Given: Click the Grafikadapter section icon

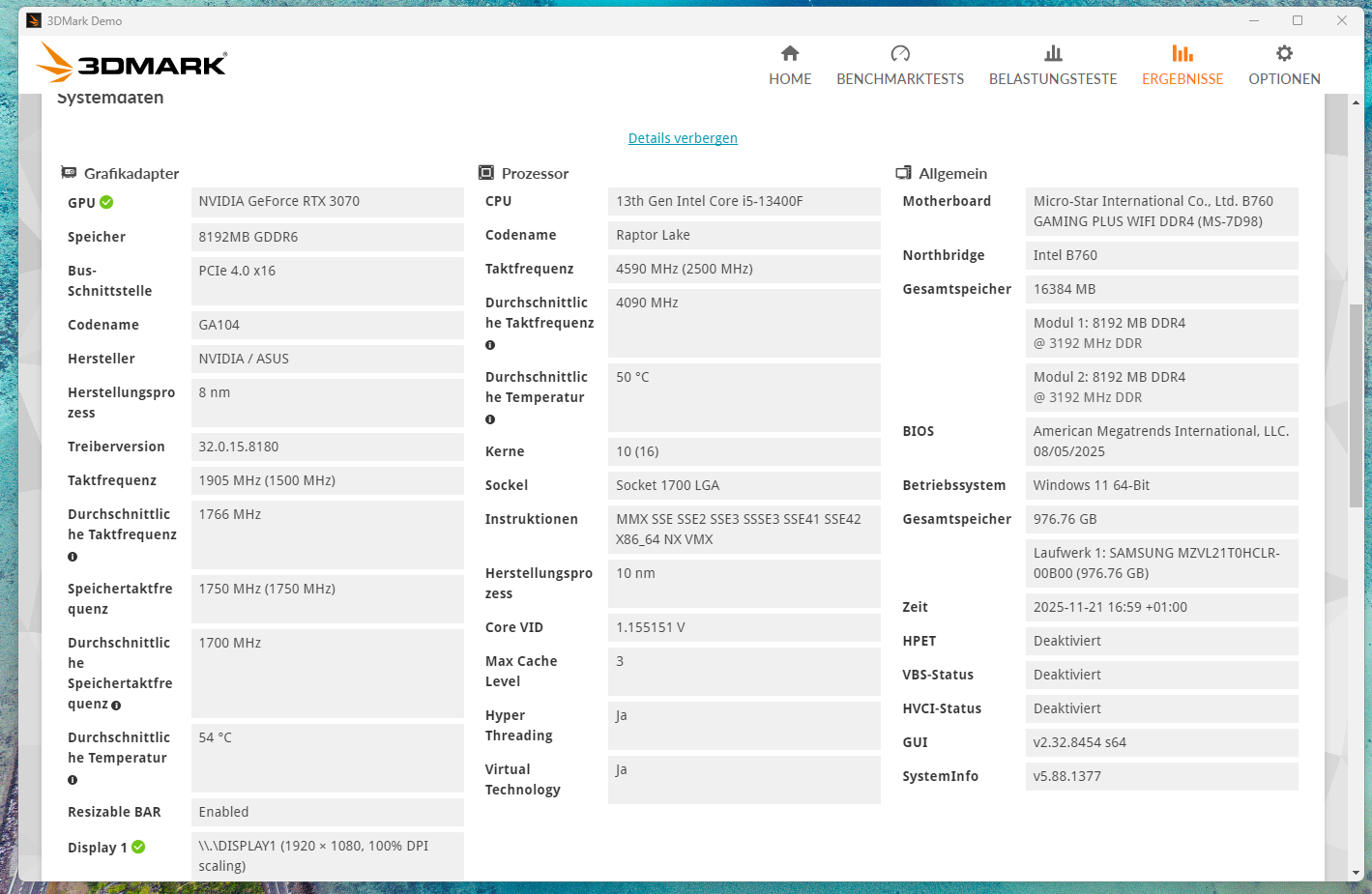Looking at the screenshot, I should point(69,173).
